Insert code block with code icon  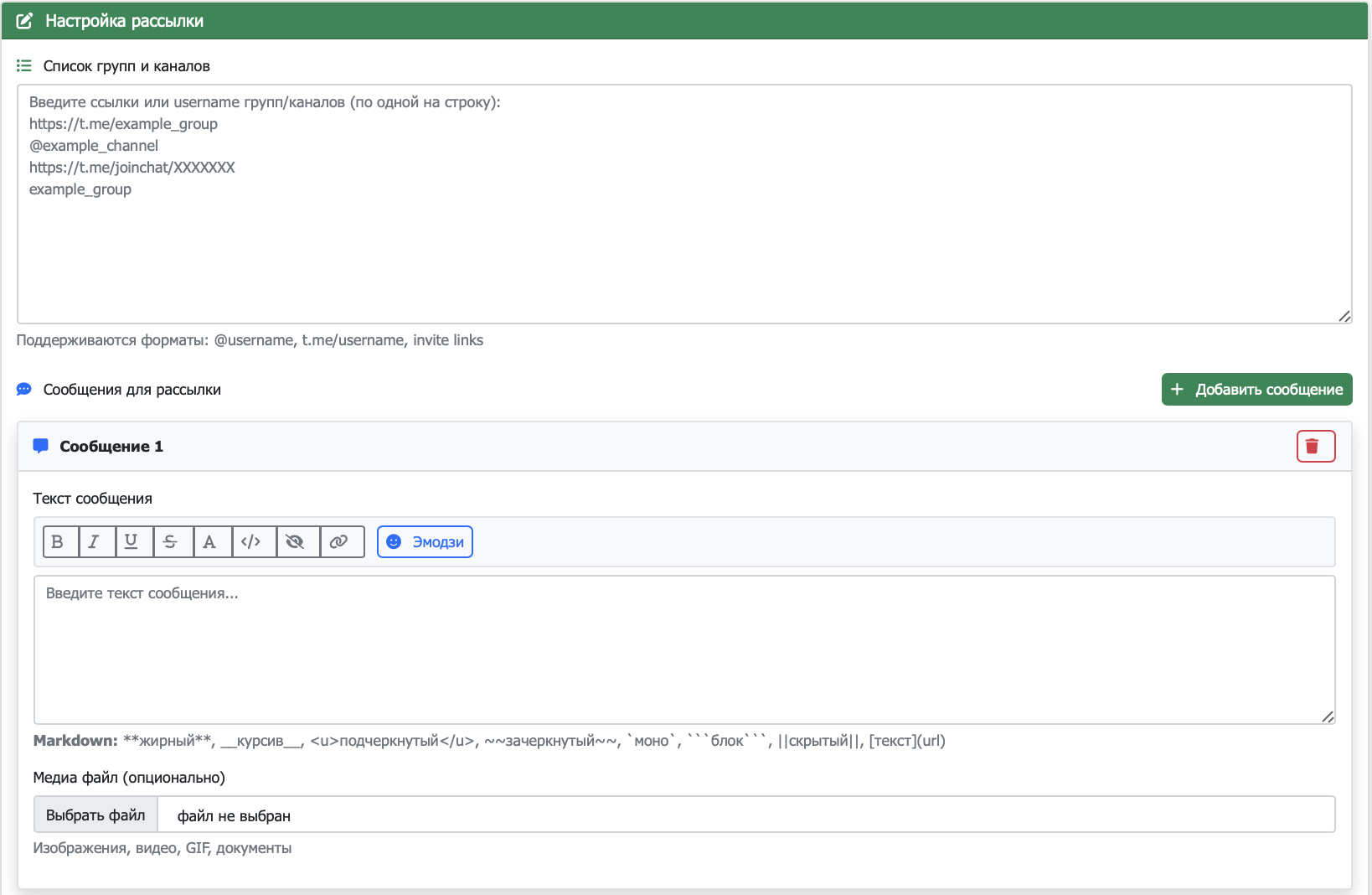point(251,542)
